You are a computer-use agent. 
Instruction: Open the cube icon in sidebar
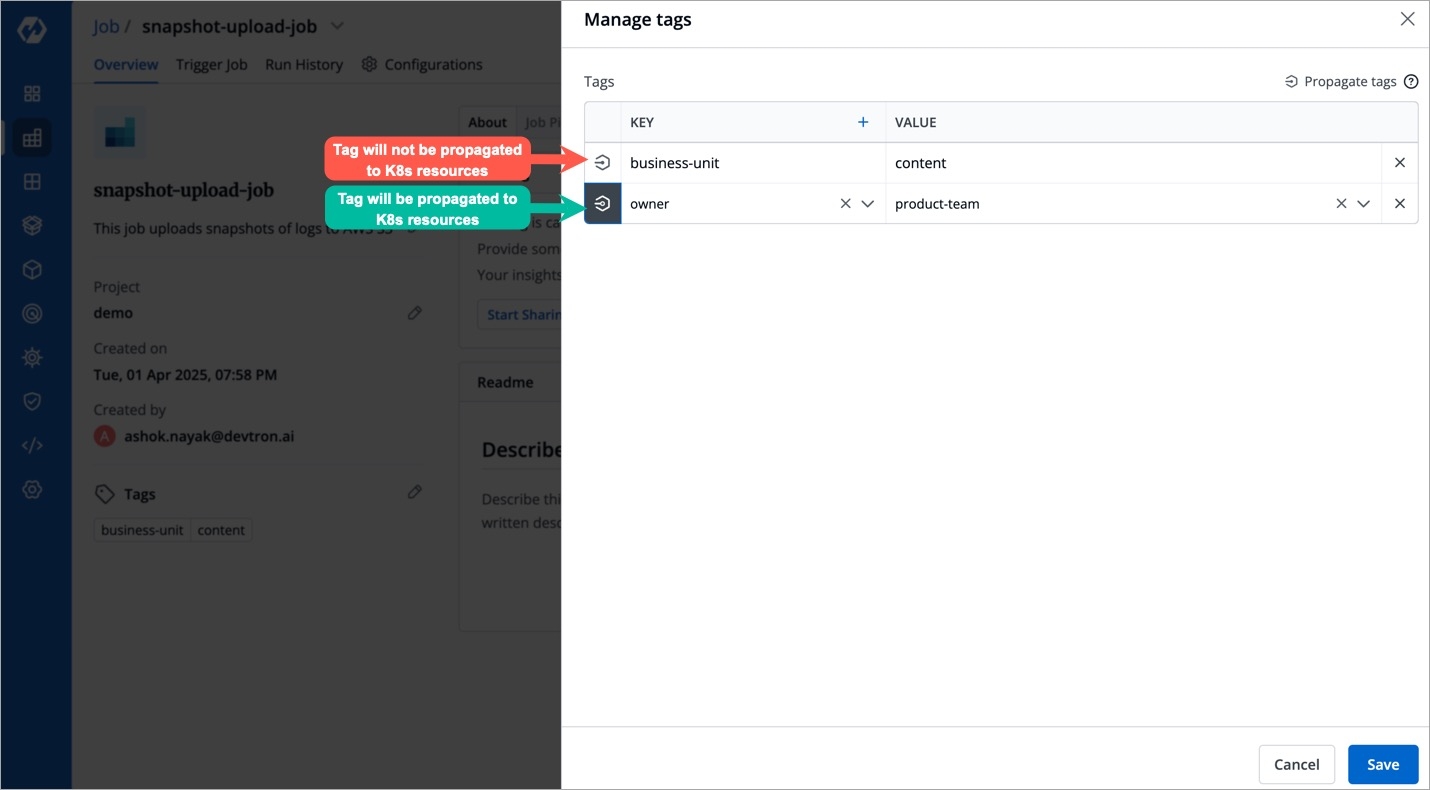[x=32, y=270]
